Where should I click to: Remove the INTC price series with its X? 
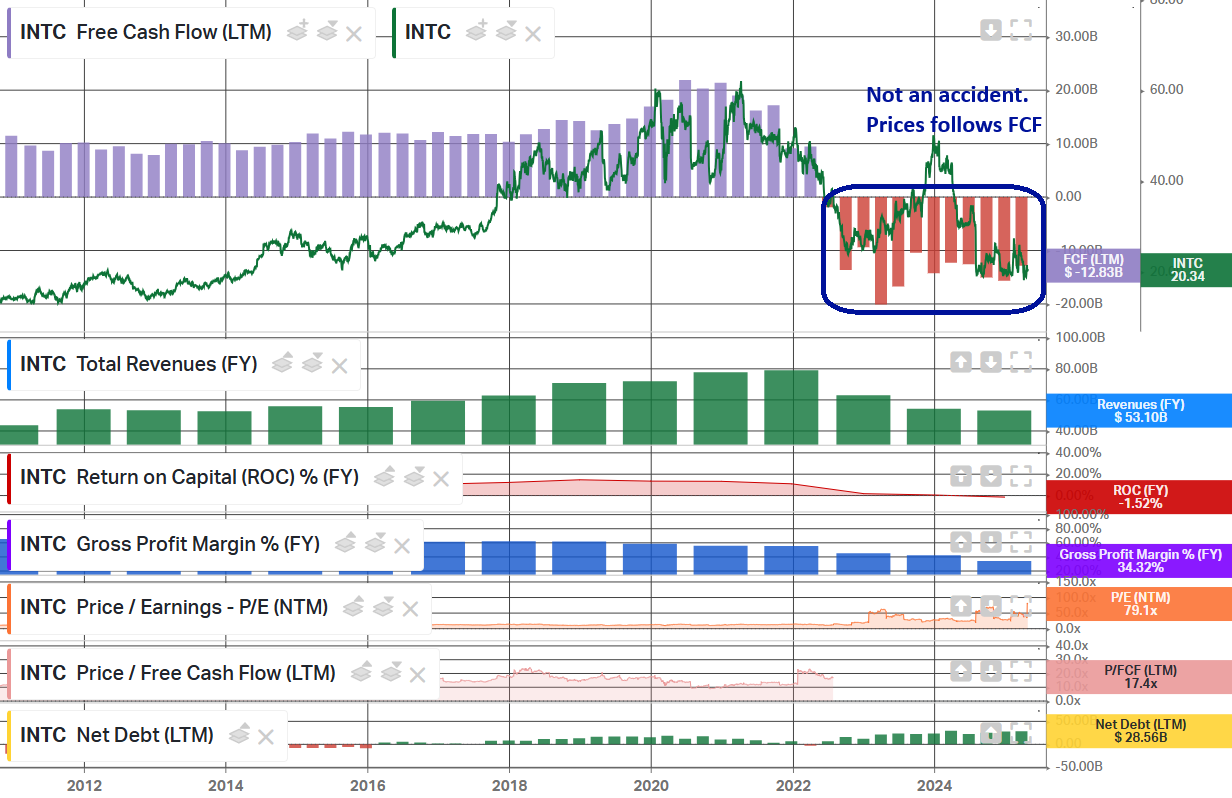pyautogui.click(x=533, y=34)
